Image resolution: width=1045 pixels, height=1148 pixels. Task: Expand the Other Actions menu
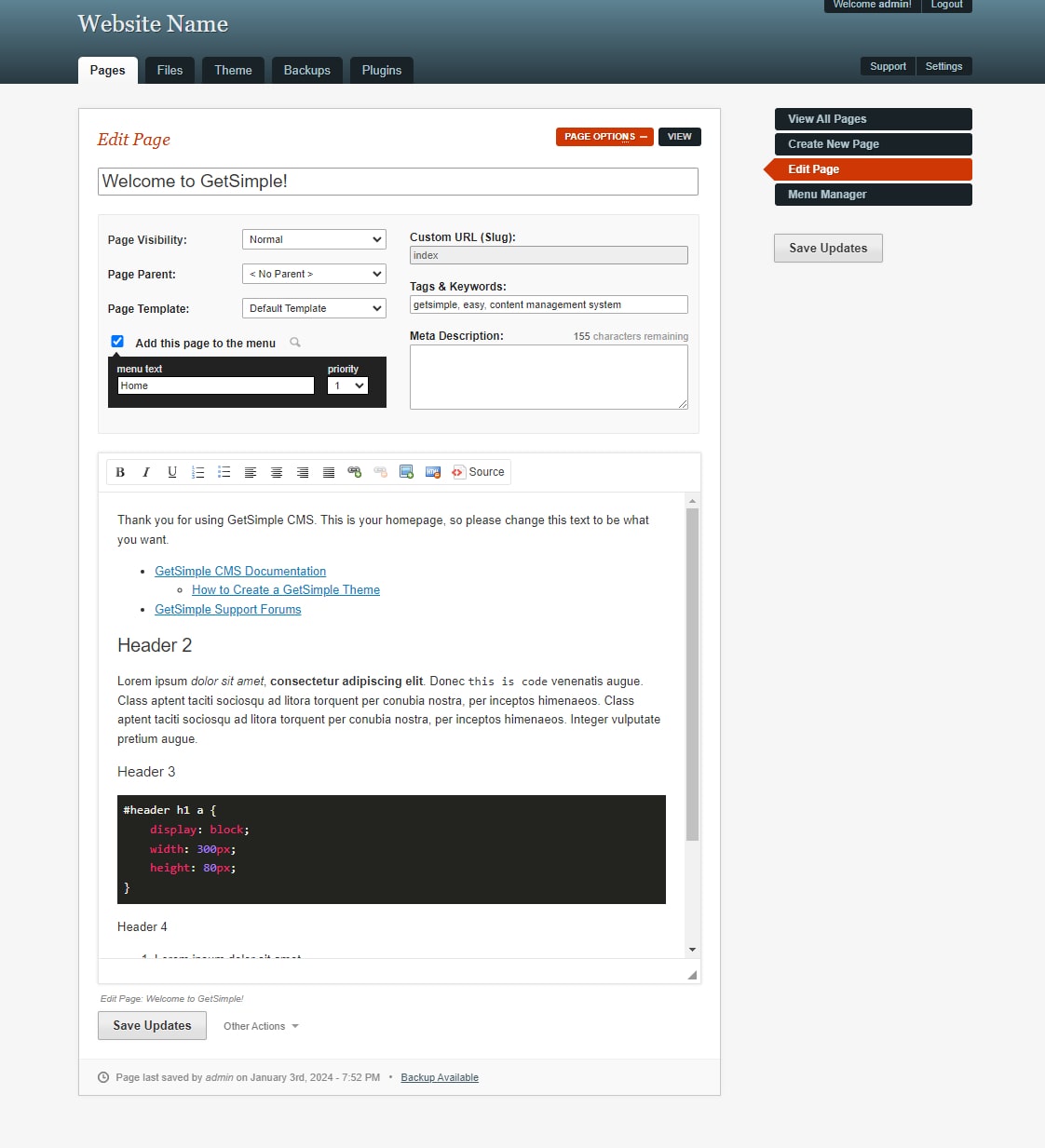pos(261,1026)
